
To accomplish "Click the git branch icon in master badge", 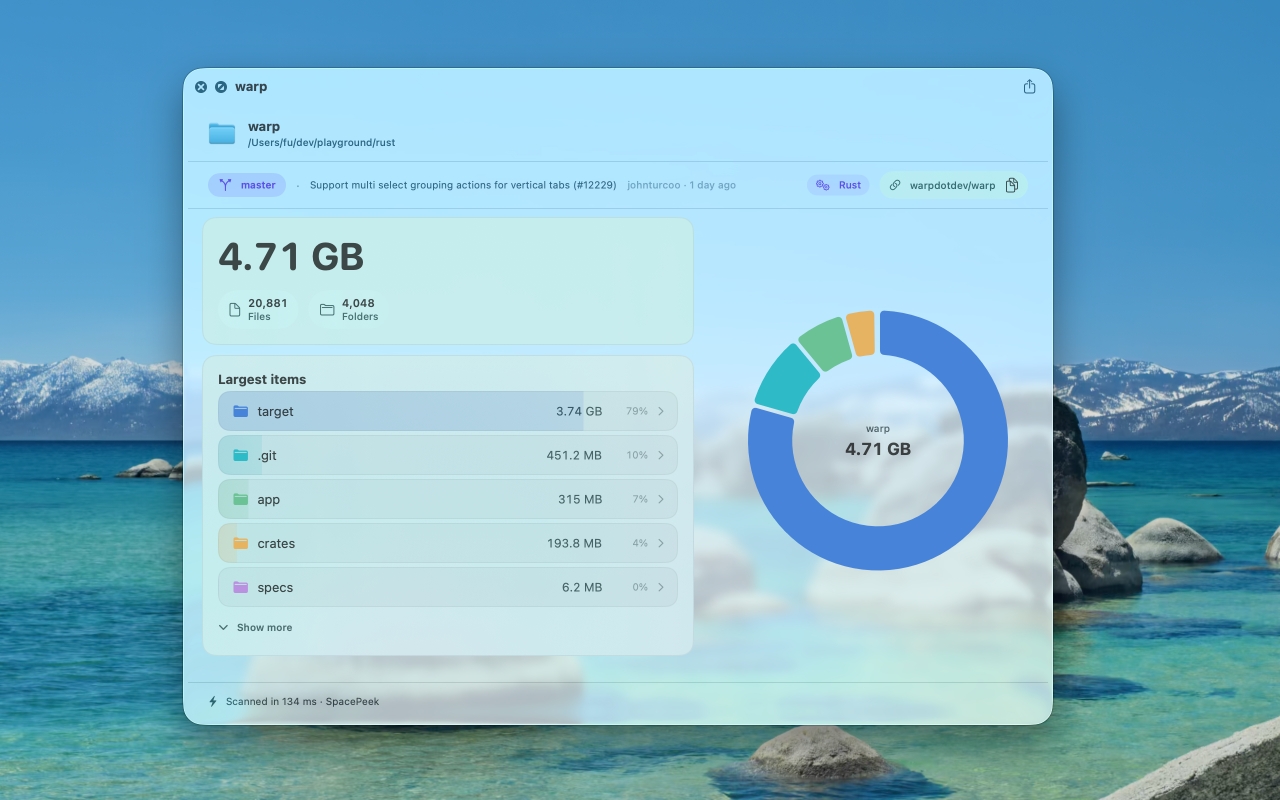I will click(225, 185).
